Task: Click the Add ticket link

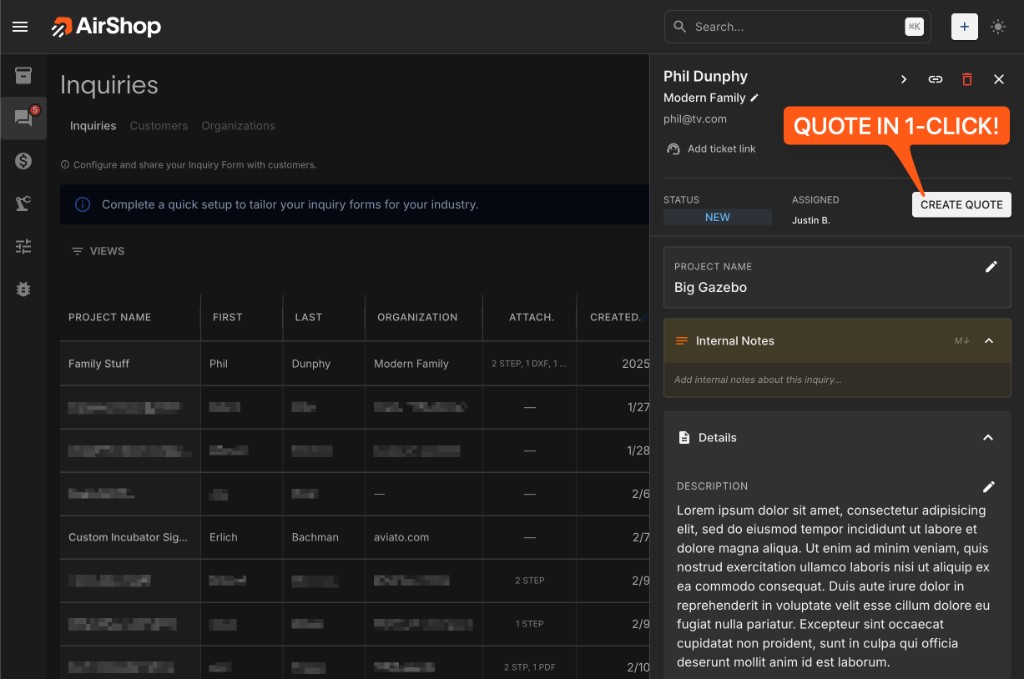Action: 711,148
